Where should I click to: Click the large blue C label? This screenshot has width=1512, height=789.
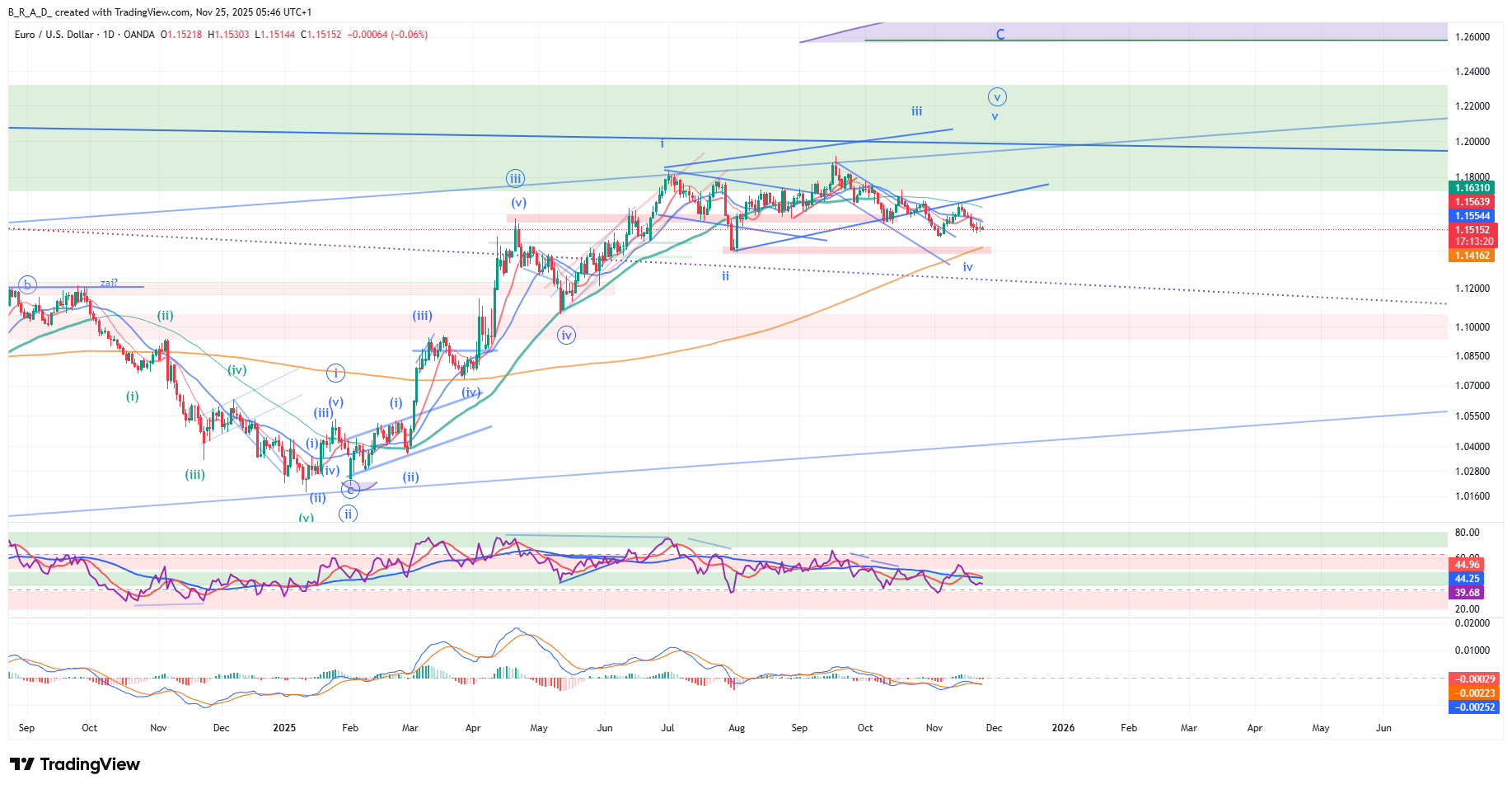[x=1000, y=35]
